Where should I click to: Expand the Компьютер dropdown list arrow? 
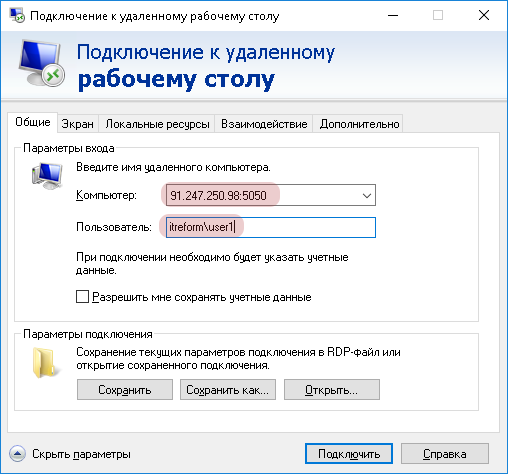[367, 195]
